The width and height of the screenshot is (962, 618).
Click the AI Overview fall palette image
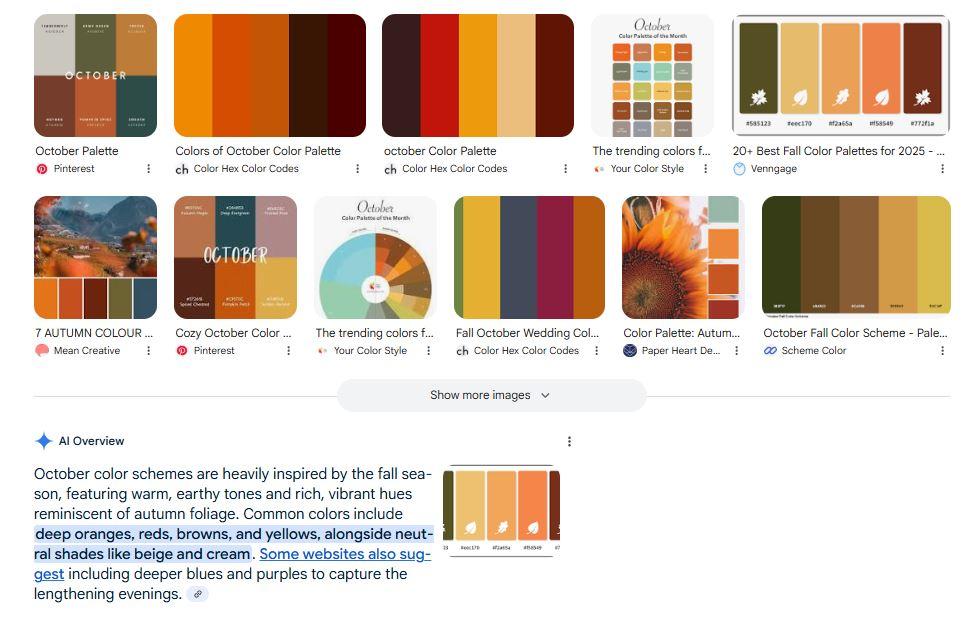pyautogui.click(x=501, y=511)
